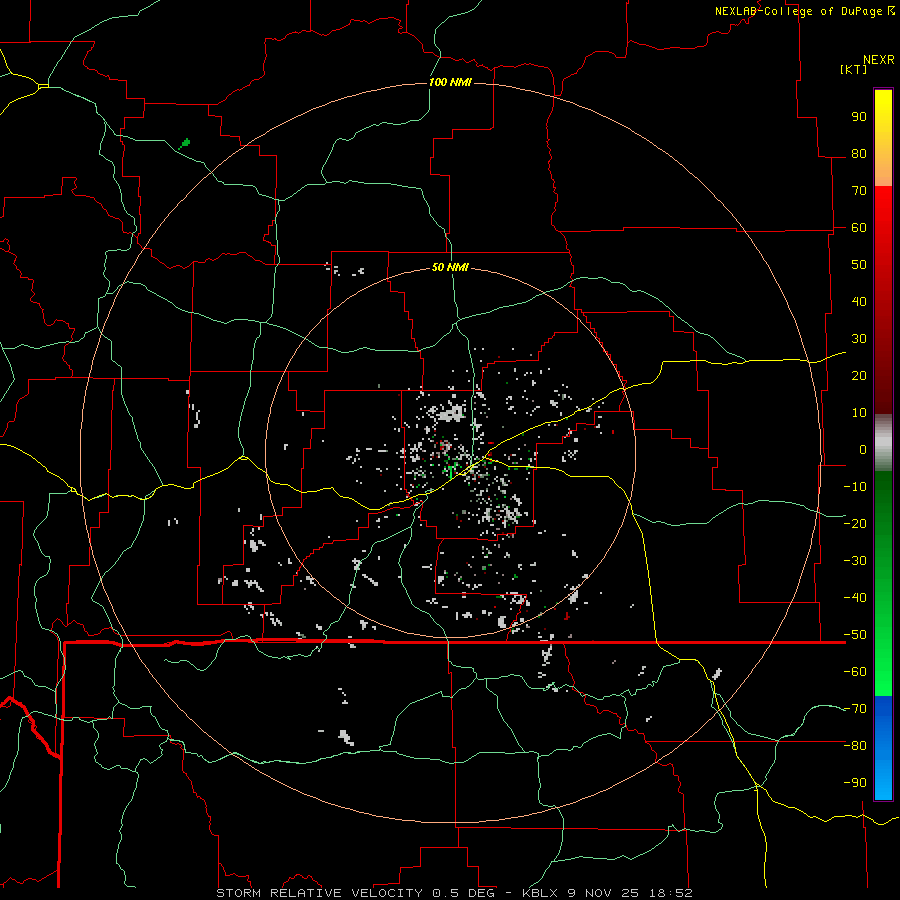The width and height of the screenshot is (900, 900).
Task: Click the NEXR label above the color scale
Action: tap(878, 60)
